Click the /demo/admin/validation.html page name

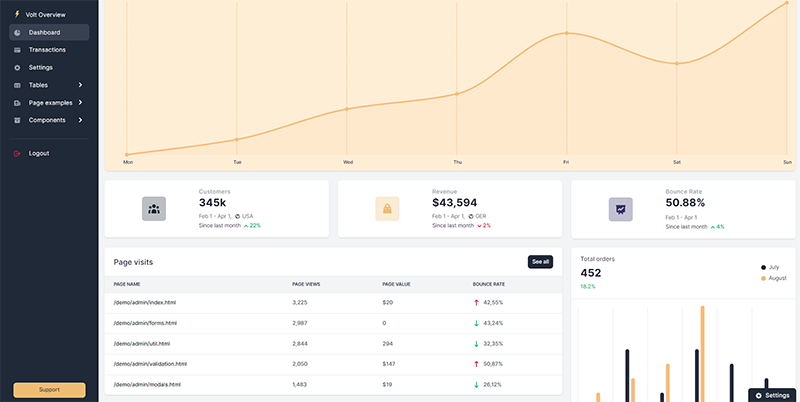click(151, 364)
